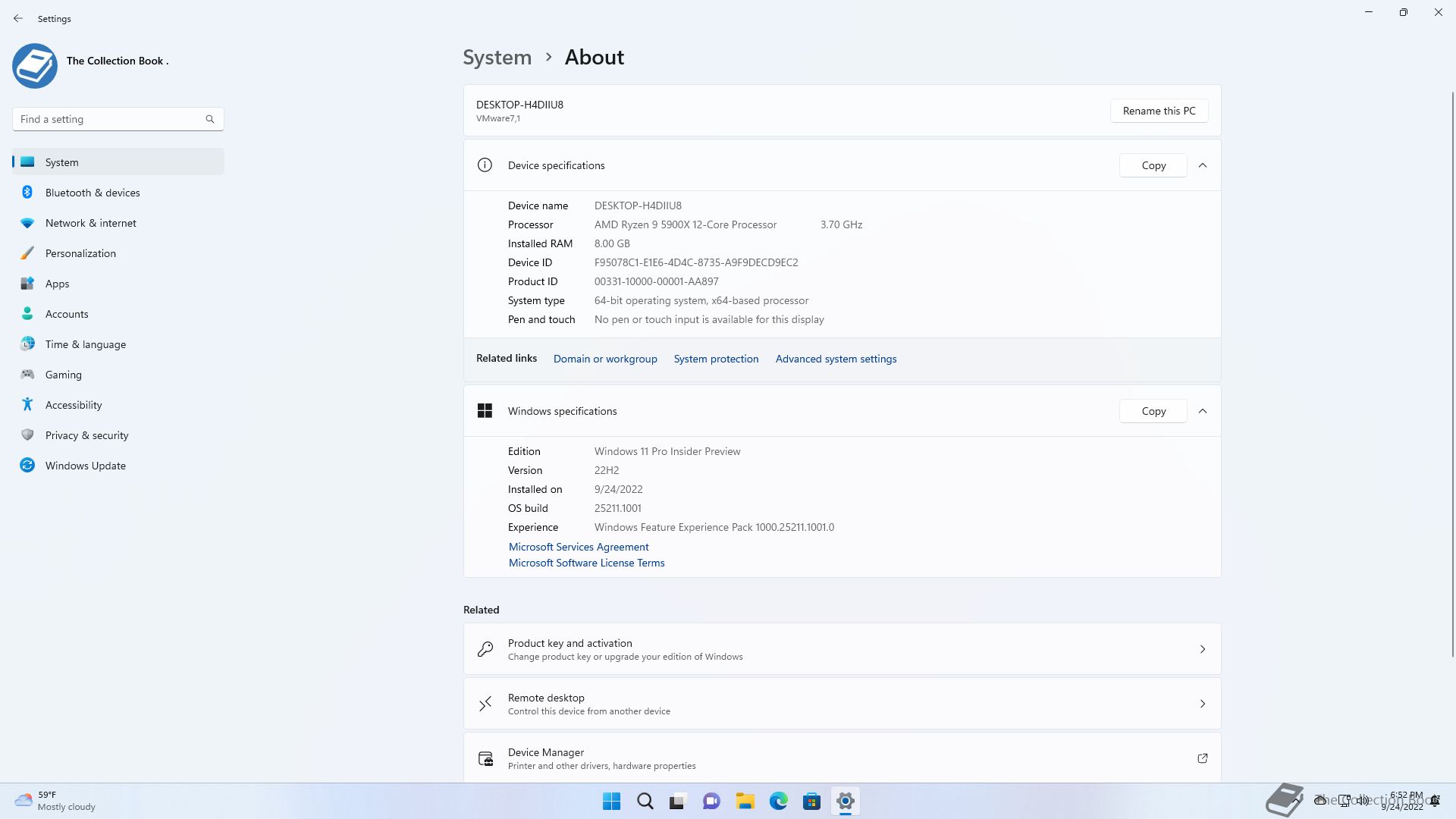
Task: Open Personalization settings
Action: [118, 253]
